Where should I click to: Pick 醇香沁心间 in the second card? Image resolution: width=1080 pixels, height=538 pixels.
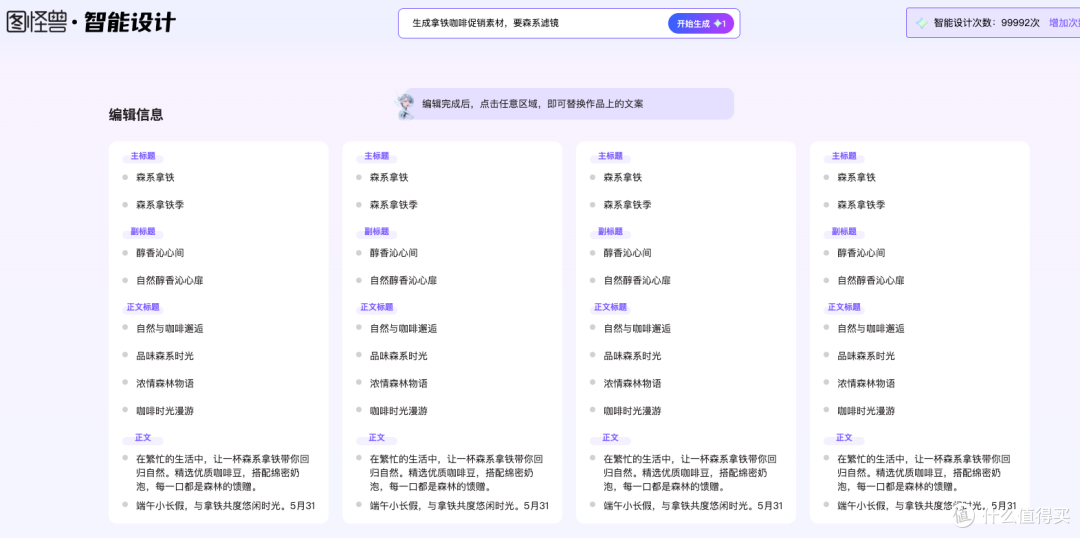(x=393, y=253)
